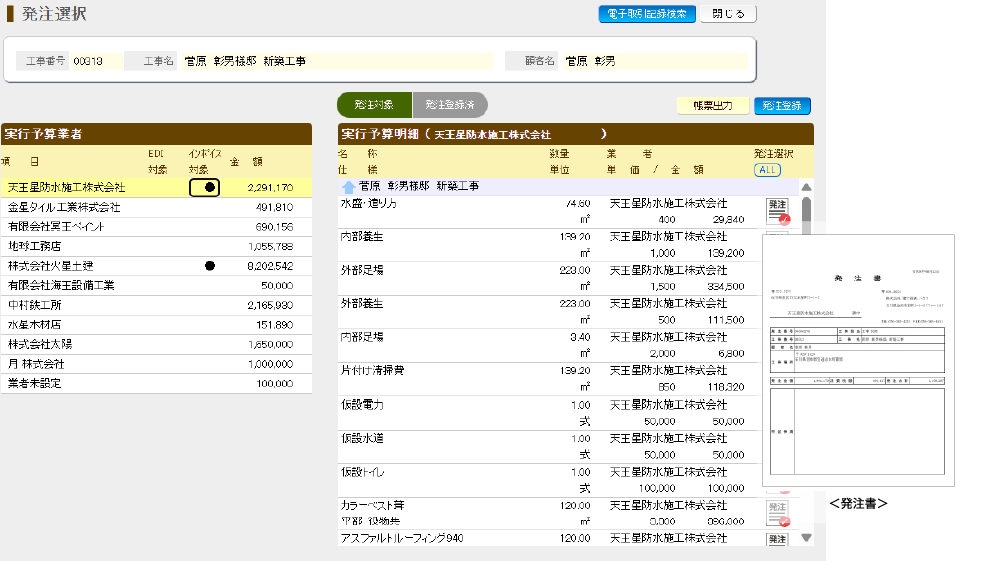This screenshot has height=561, width=1000.
Task: Click the amount 8,202,542
Action: click(270, 266)
